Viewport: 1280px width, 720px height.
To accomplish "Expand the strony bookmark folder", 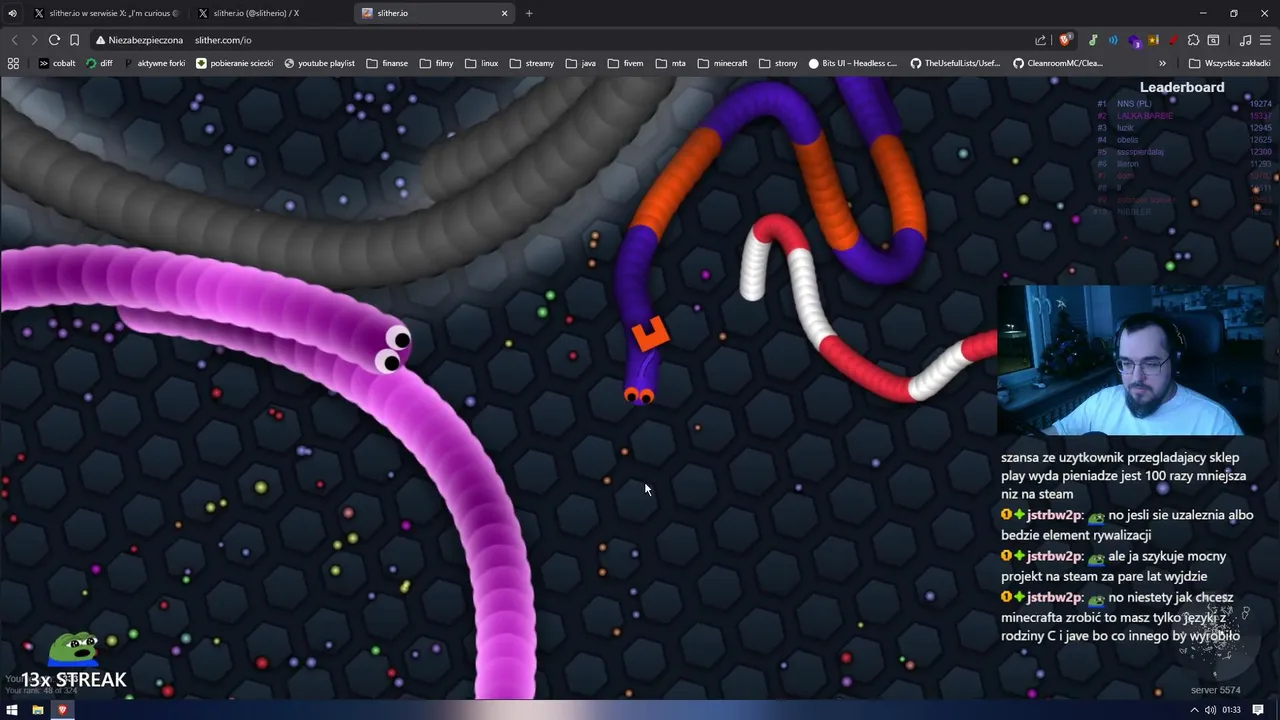I will (778, 63).
